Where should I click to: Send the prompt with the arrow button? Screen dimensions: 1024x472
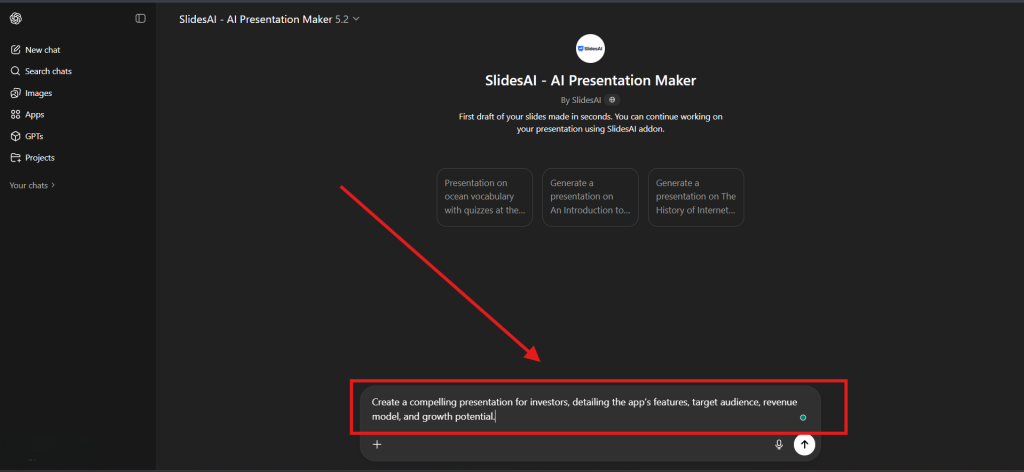pos(805,445)
